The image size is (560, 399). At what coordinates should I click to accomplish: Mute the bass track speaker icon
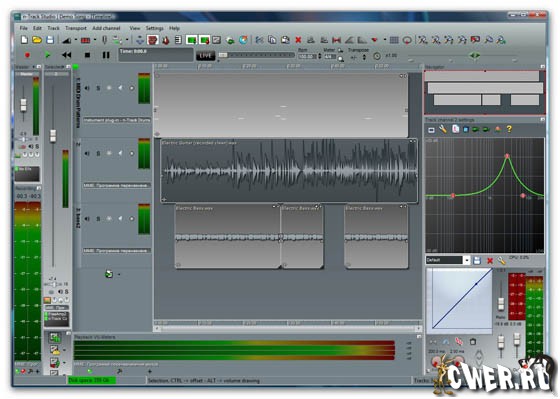[87, 219]
